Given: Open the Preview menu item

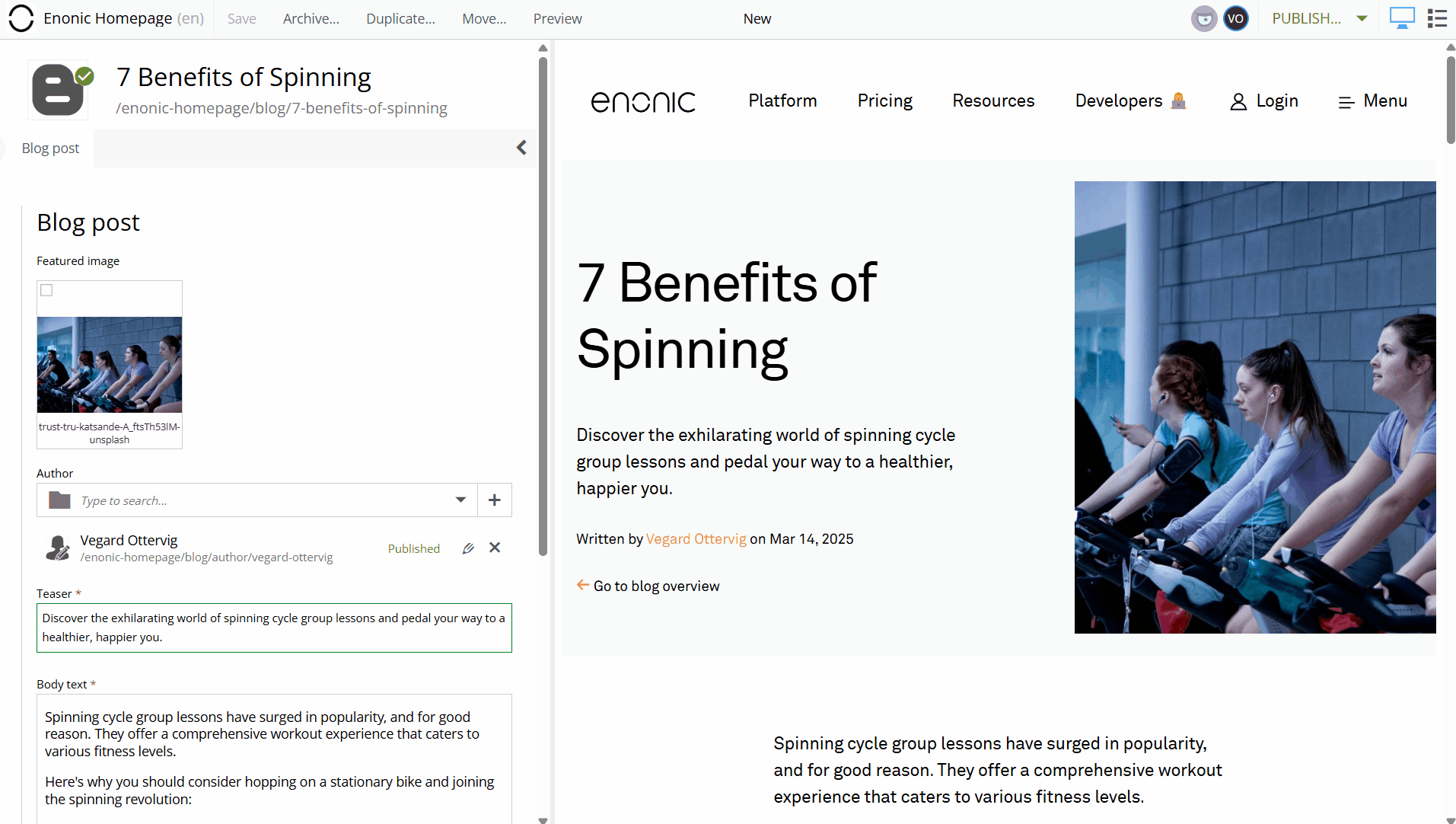Looking at the screenshot, I should [x=557, y=18].
